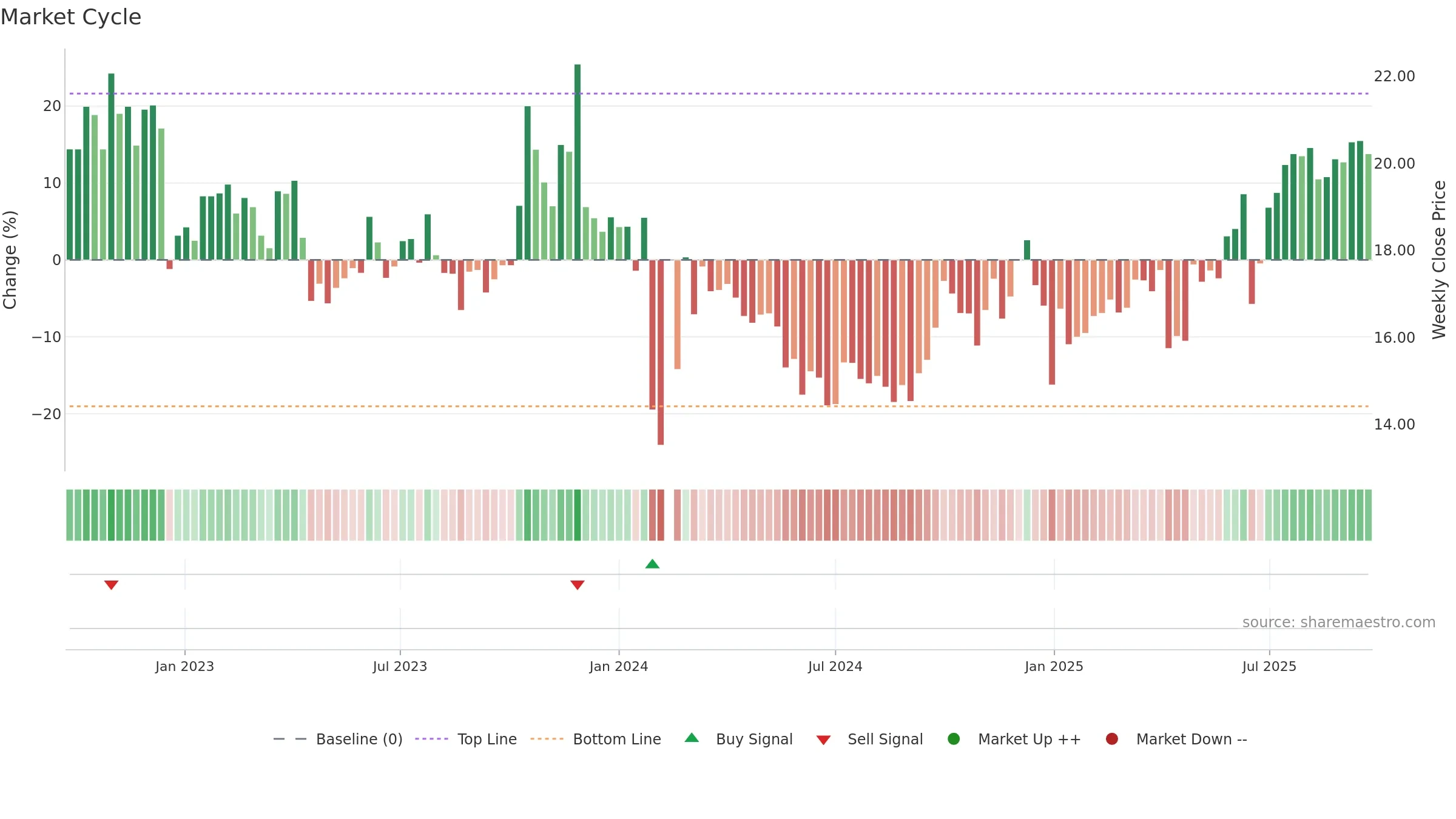1456x819 pixels.
Task: Click the Jul 2023 x-axis label
Action: click(400, 666)
